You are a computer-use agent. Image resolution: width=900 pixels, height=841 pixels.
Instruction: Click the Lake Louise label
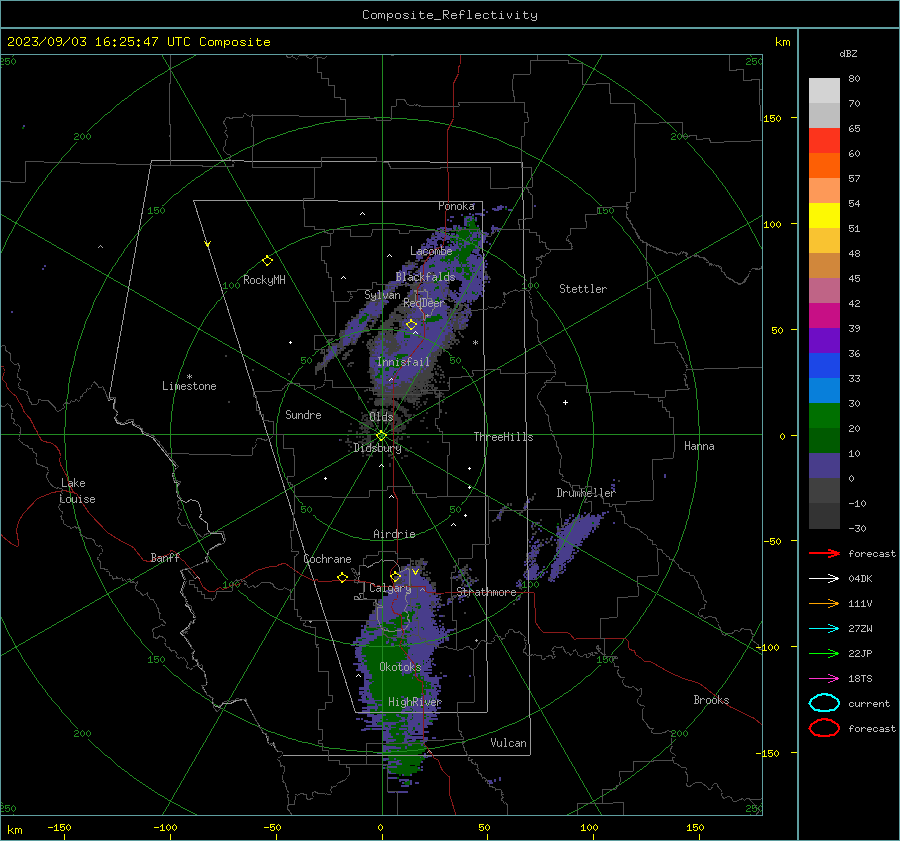pyautogui.click(x=77, y=491)
